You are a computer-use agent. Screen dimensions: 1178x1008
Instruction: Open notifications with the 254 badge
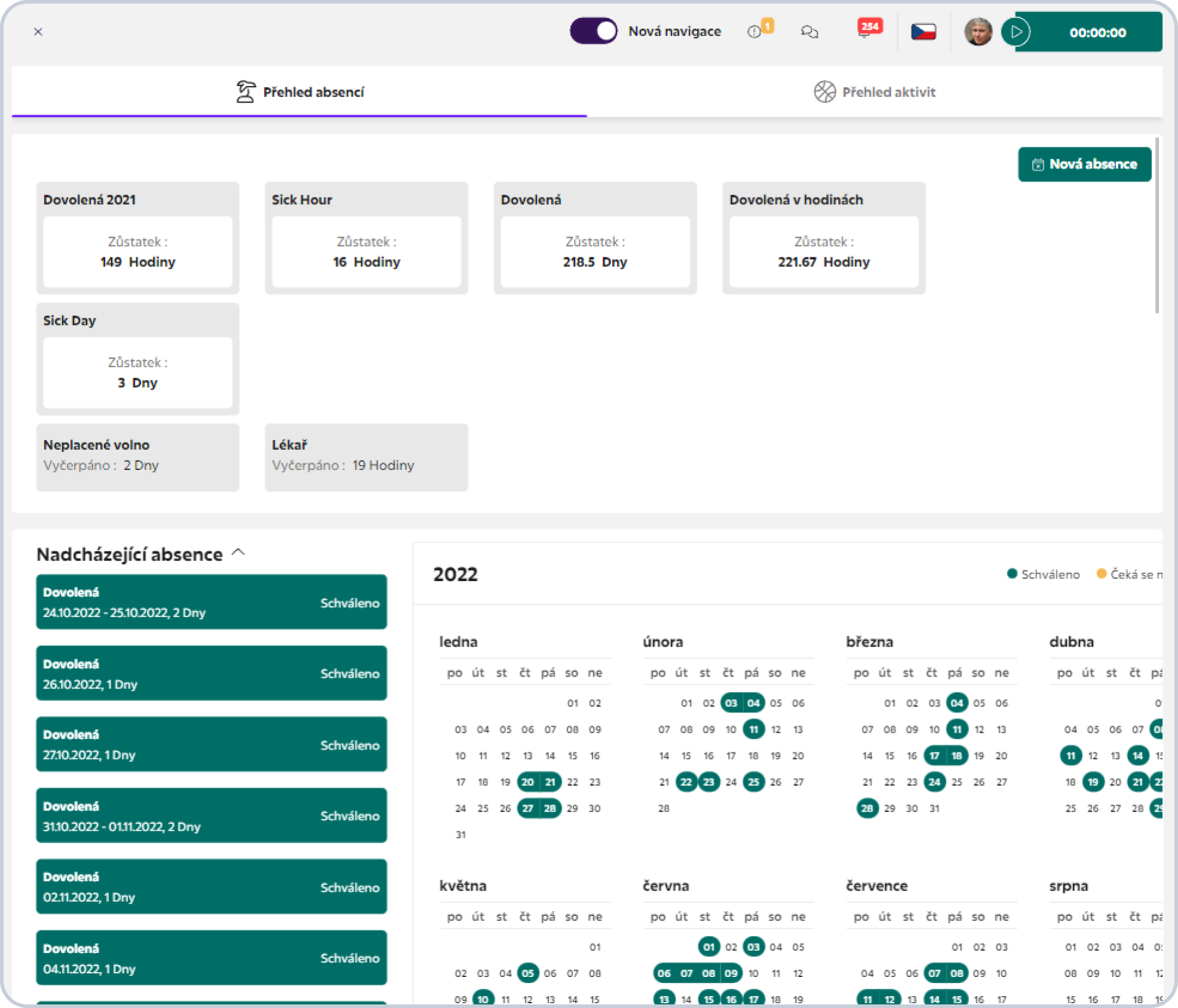pos(868,29)
